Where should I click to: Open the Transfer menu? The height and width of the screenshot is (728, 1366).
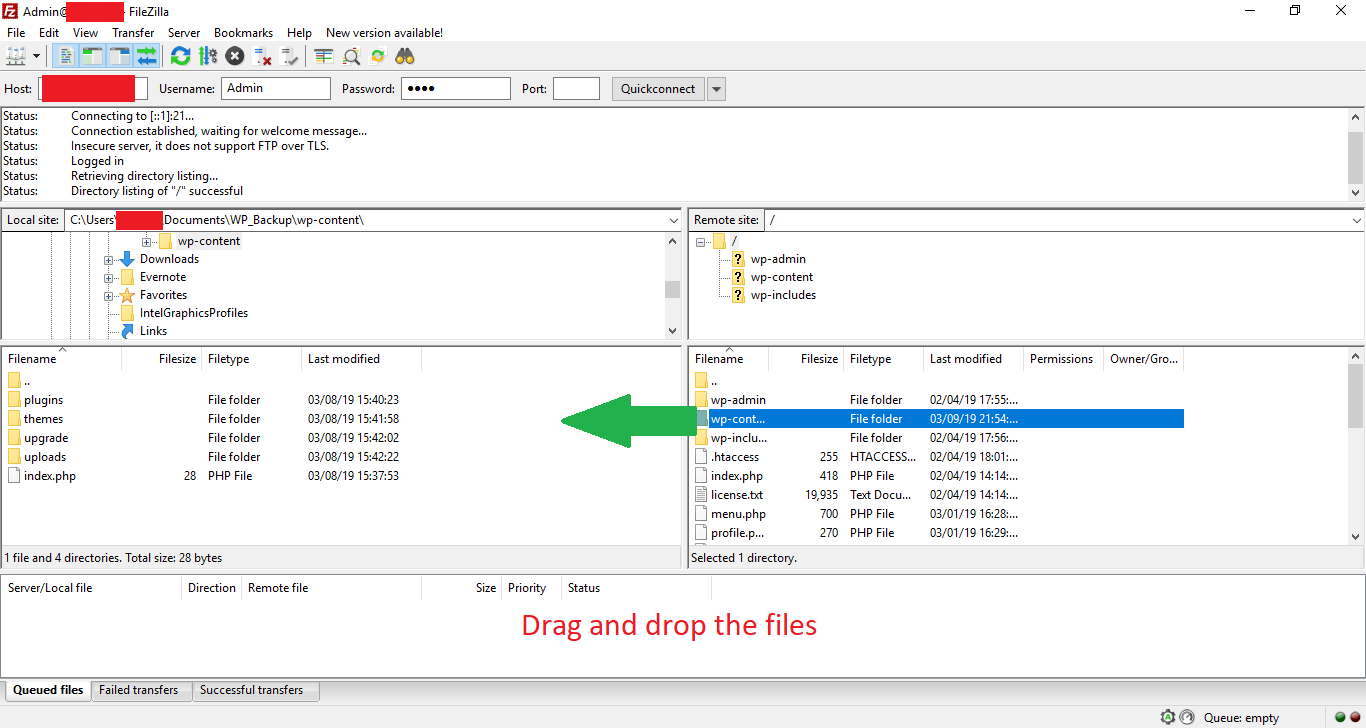tap(133, 32)
